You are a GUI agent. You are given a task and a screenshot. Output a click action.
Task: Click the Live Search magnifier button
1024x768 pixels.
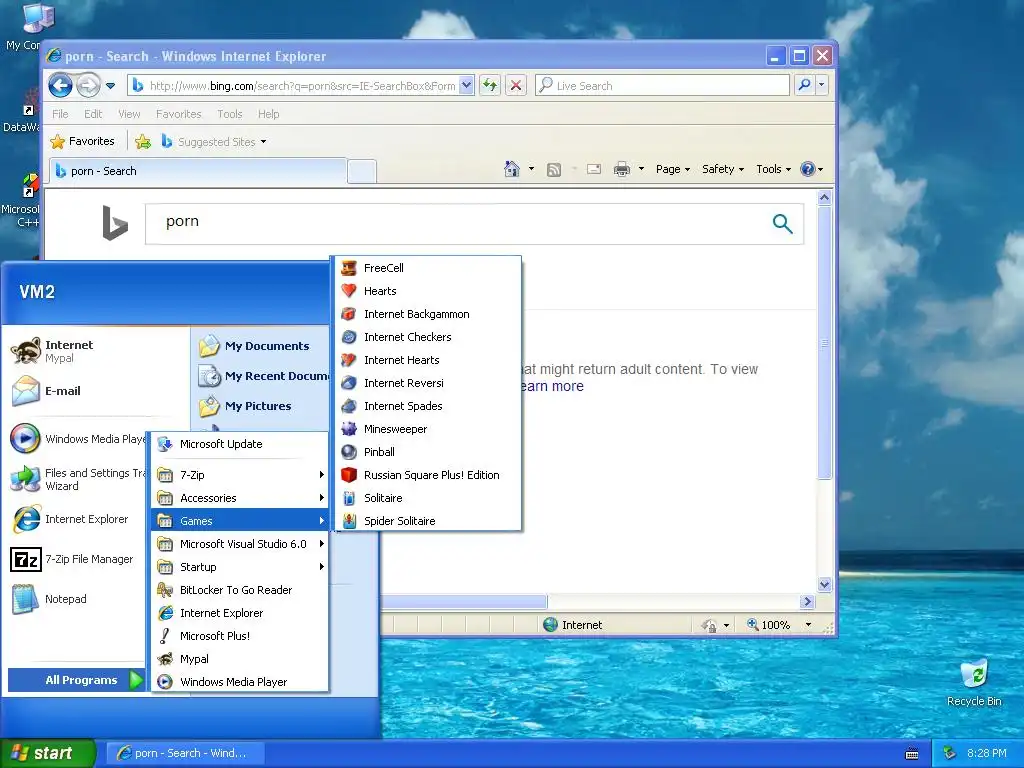[x=805, y=85]
